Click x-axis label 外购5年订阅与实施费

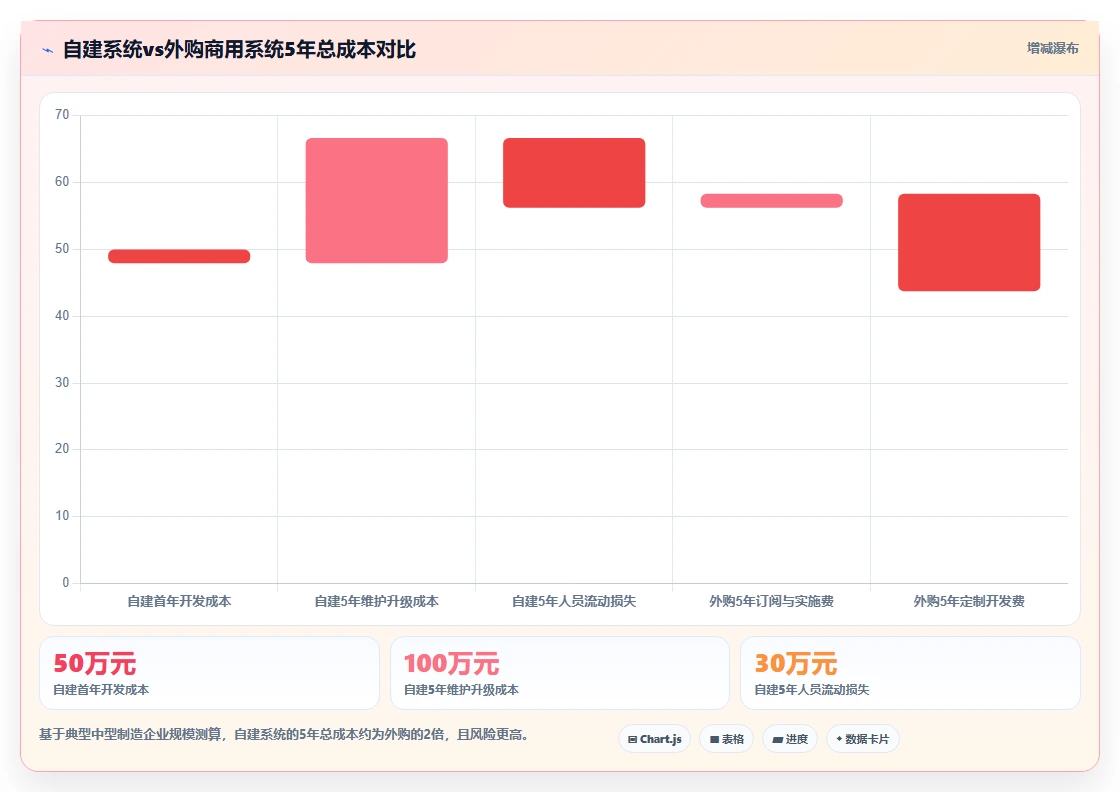click(x=771, y=601)
